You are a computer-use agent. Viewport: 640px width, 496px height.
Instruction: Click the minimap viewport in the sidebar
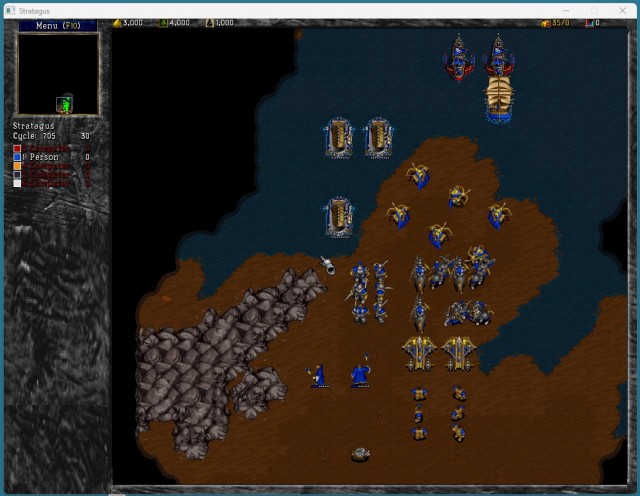click(x=64, y=105)
